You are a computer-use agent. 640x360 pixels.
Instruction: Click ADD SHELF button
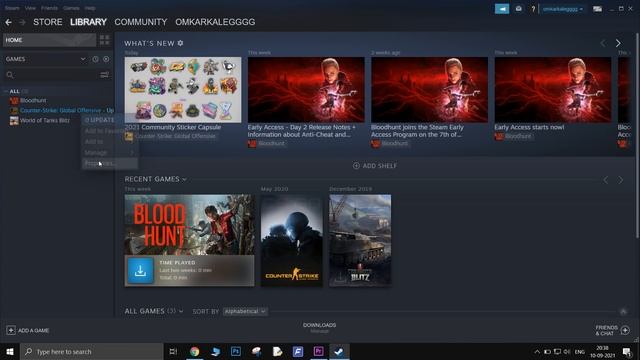pos(375,166)
